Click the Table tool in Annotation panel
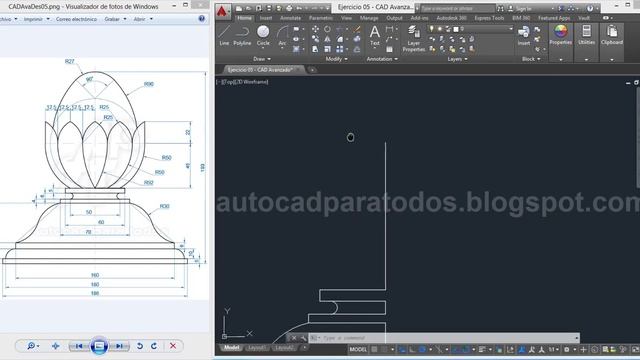The image size is (640, 360). point(389,49)
